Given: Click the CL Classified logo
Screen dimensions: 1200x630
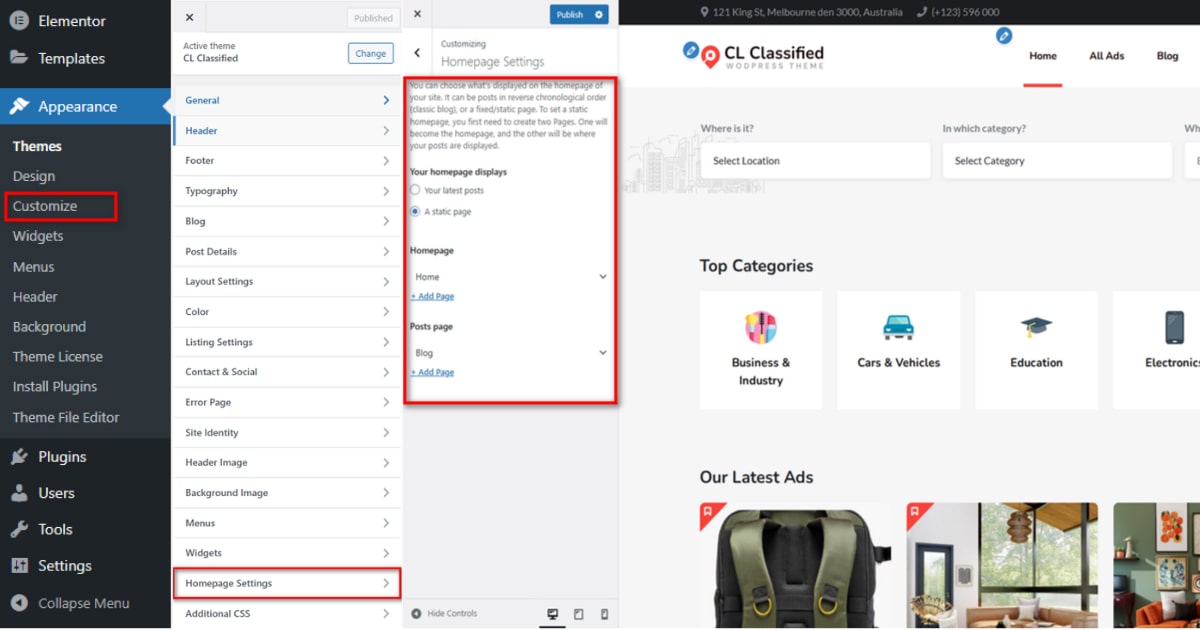Looking at the screenshot, I should pyautogui.click(x=763, y=57).
